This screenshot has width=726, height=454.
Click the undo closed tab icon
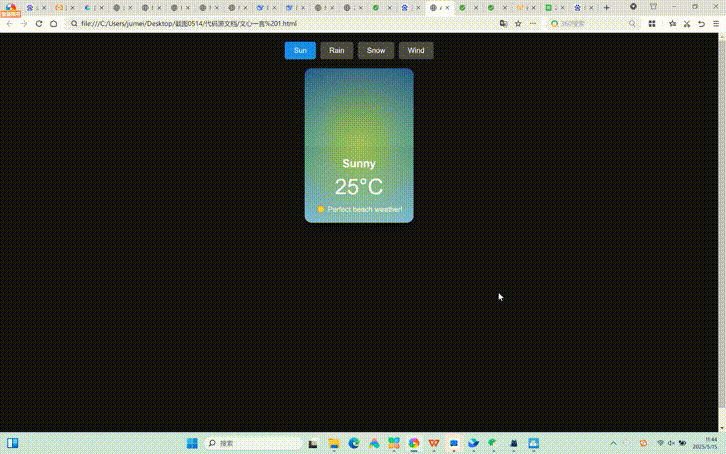point(701,24)
